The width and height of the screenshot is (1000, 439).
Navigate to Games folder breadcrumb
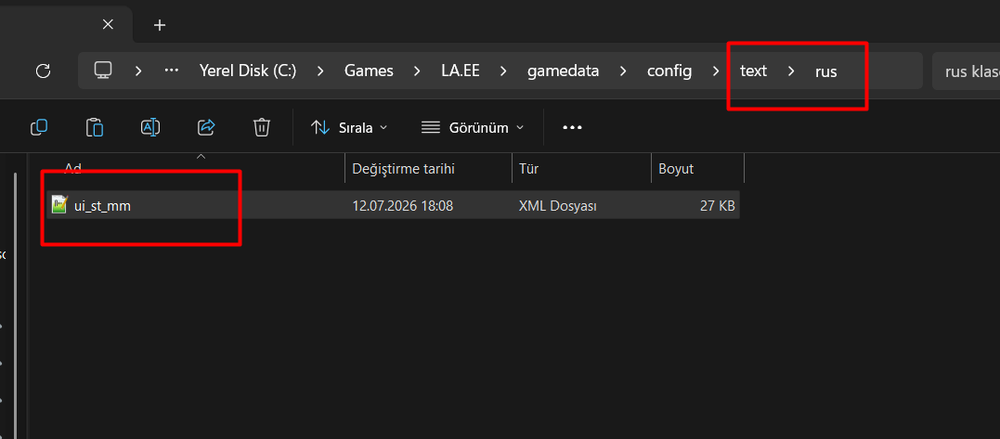tap(369, 71)
